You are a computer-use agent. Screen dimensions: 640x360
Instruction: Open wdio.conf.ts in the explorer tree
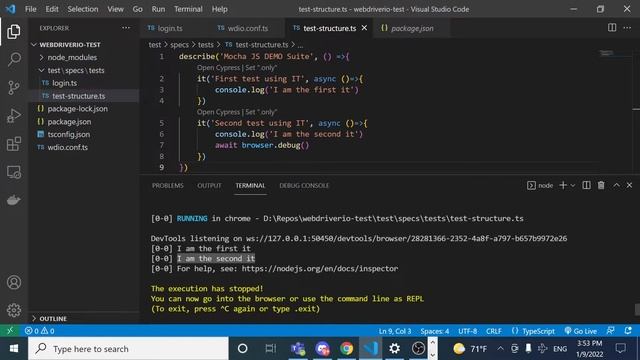pos(67,147)
